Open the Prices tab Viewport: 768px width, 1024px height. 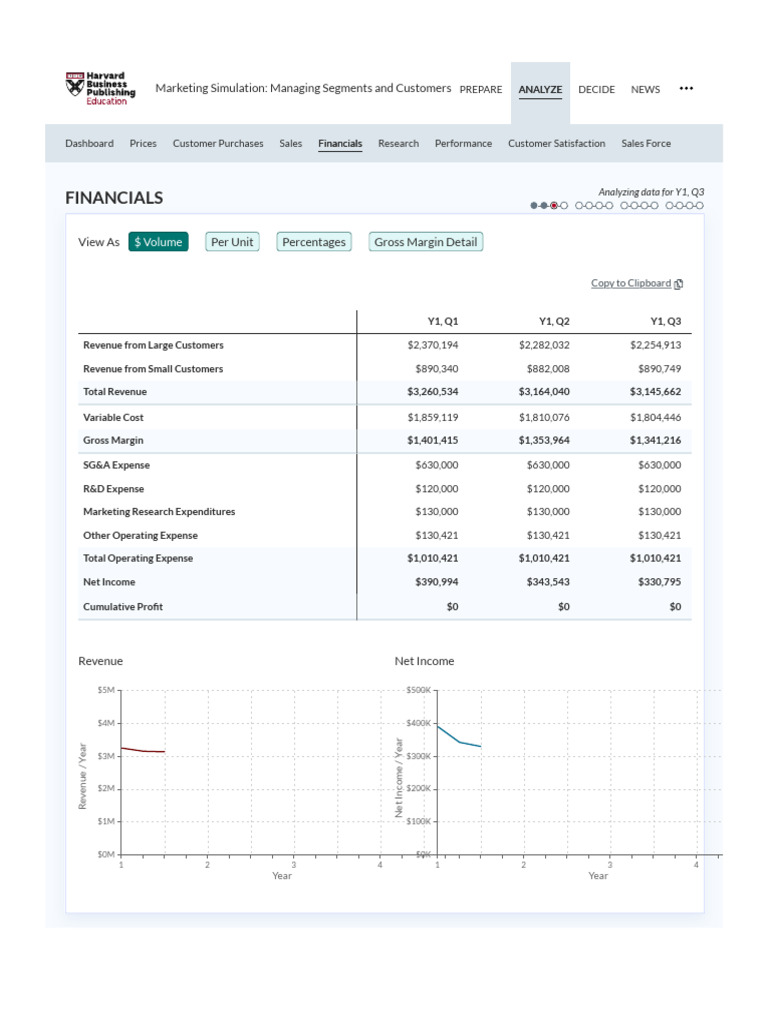[x=143, y=143]
